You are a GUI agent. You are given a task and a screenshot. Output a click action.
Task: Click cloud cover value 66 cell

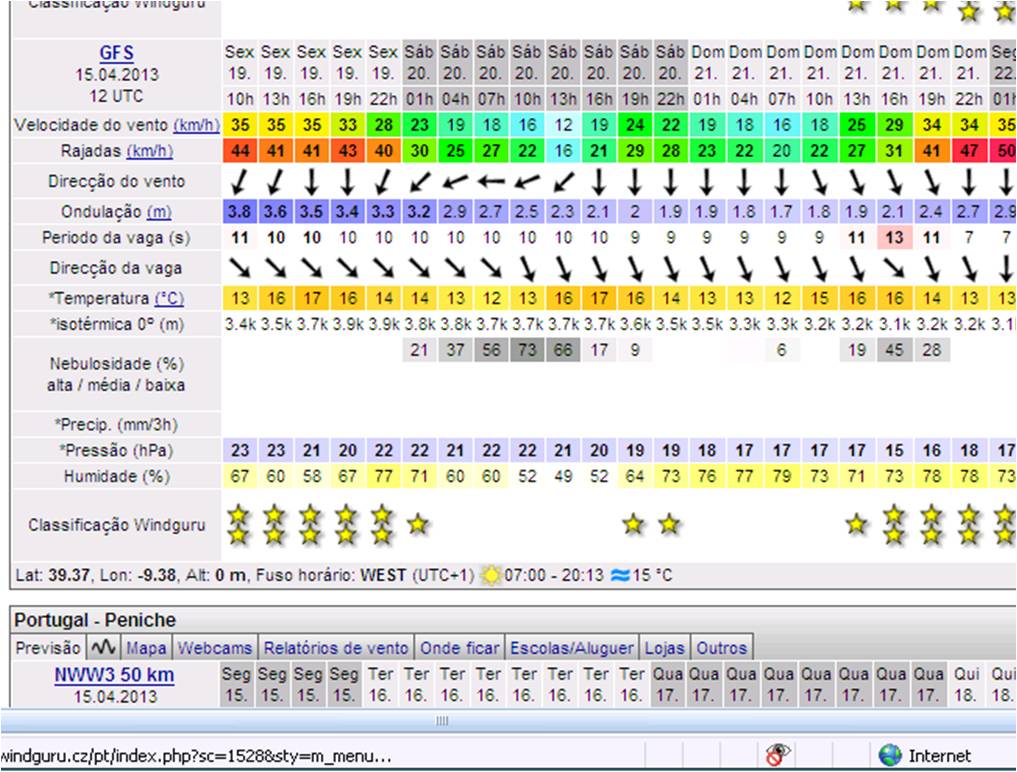[563, 350]
